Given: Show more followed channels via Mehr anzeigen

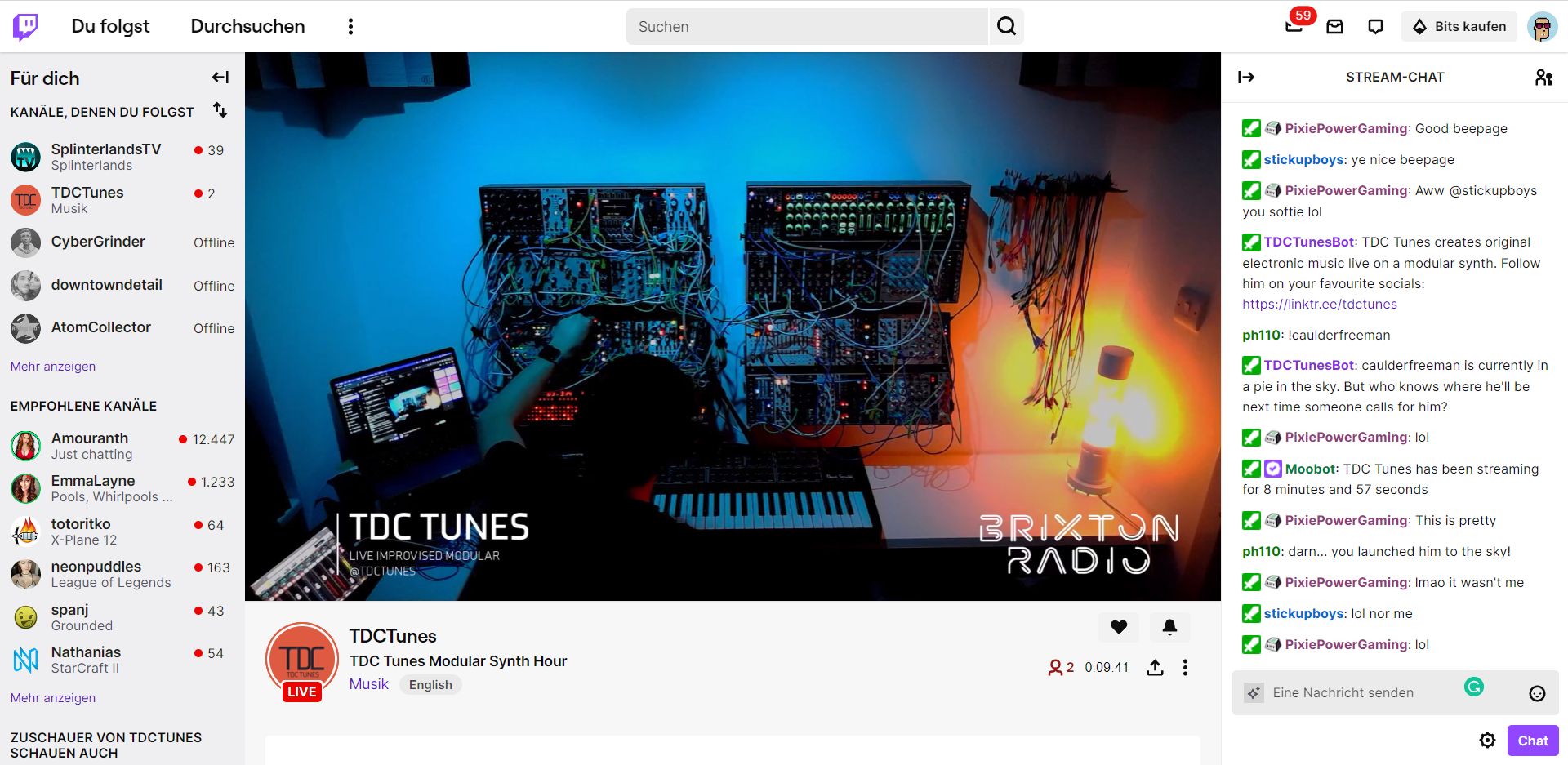Looking at the screenshot, I should tap(53, 367).
